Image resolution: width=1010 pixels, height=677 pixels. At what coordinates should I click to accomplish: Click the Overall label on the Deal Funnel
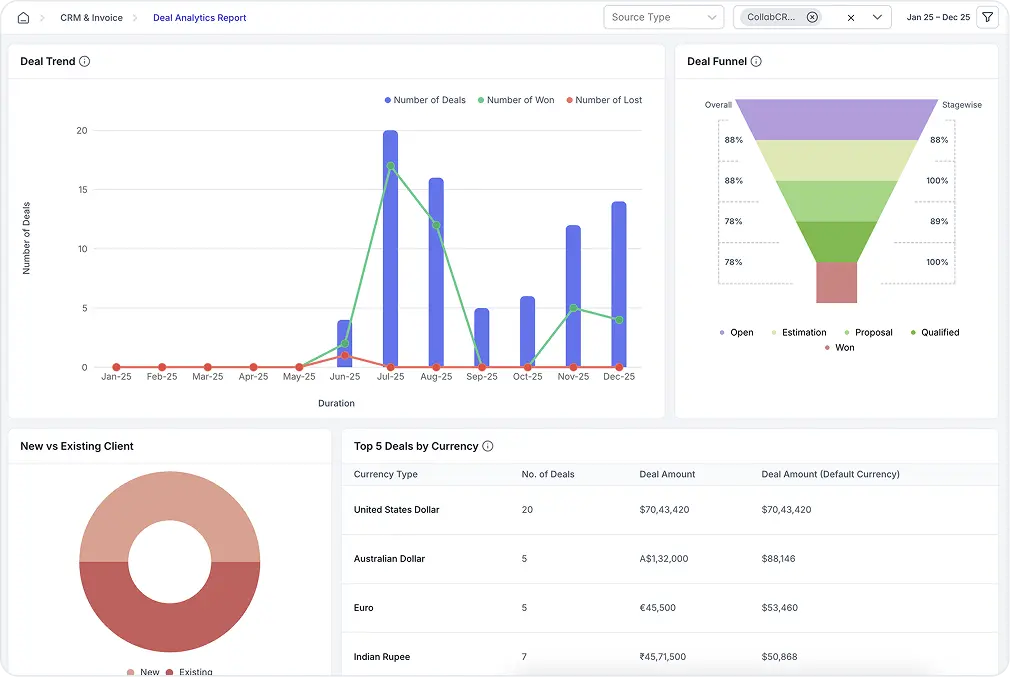click(720, 104)
